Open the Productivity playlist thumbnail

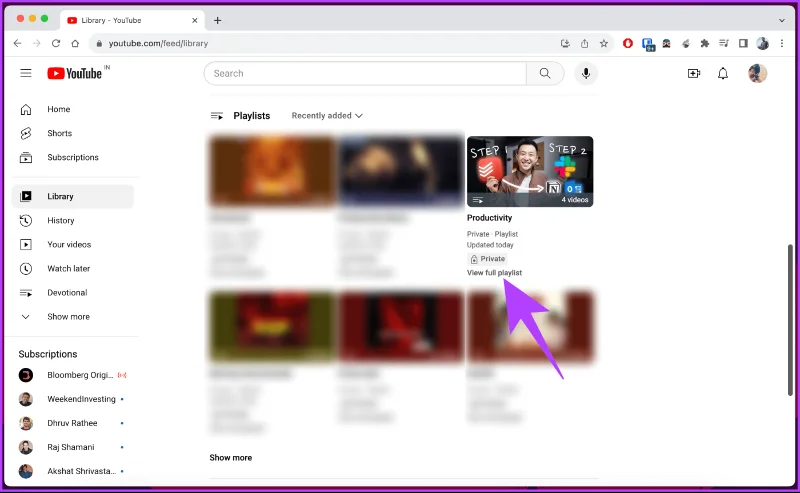tap(530, 171)
